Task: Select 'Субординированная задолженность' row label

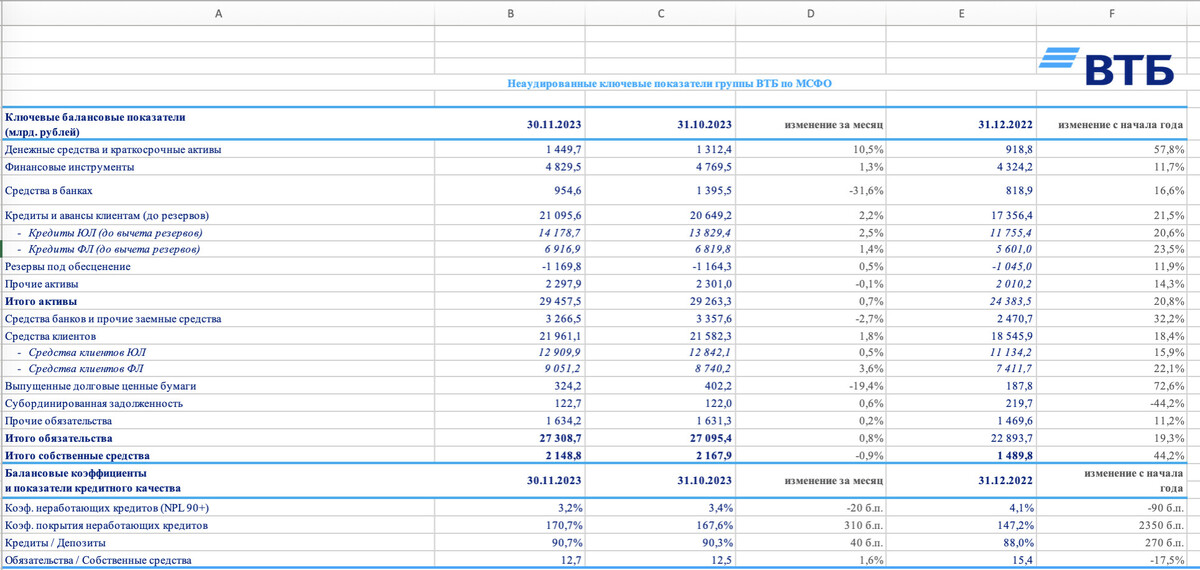Action: click(x=94, y=404)
